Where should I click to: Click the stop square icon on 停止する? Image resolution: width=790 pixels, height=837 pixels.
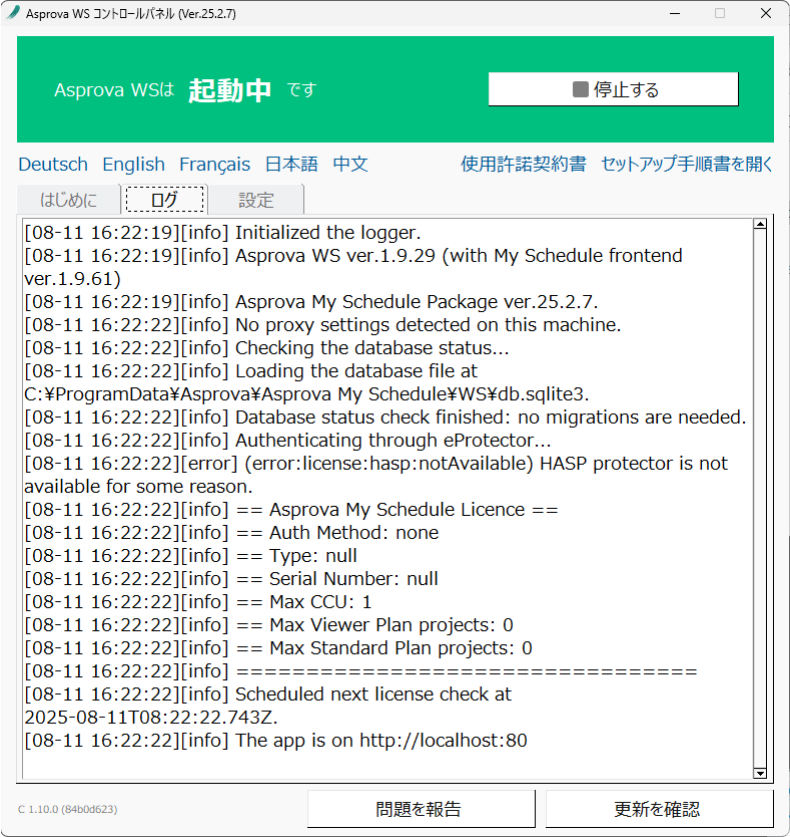580,89
